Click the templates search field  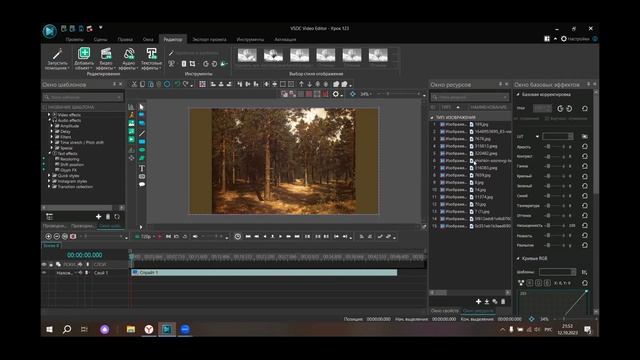[x=82, y=97]
